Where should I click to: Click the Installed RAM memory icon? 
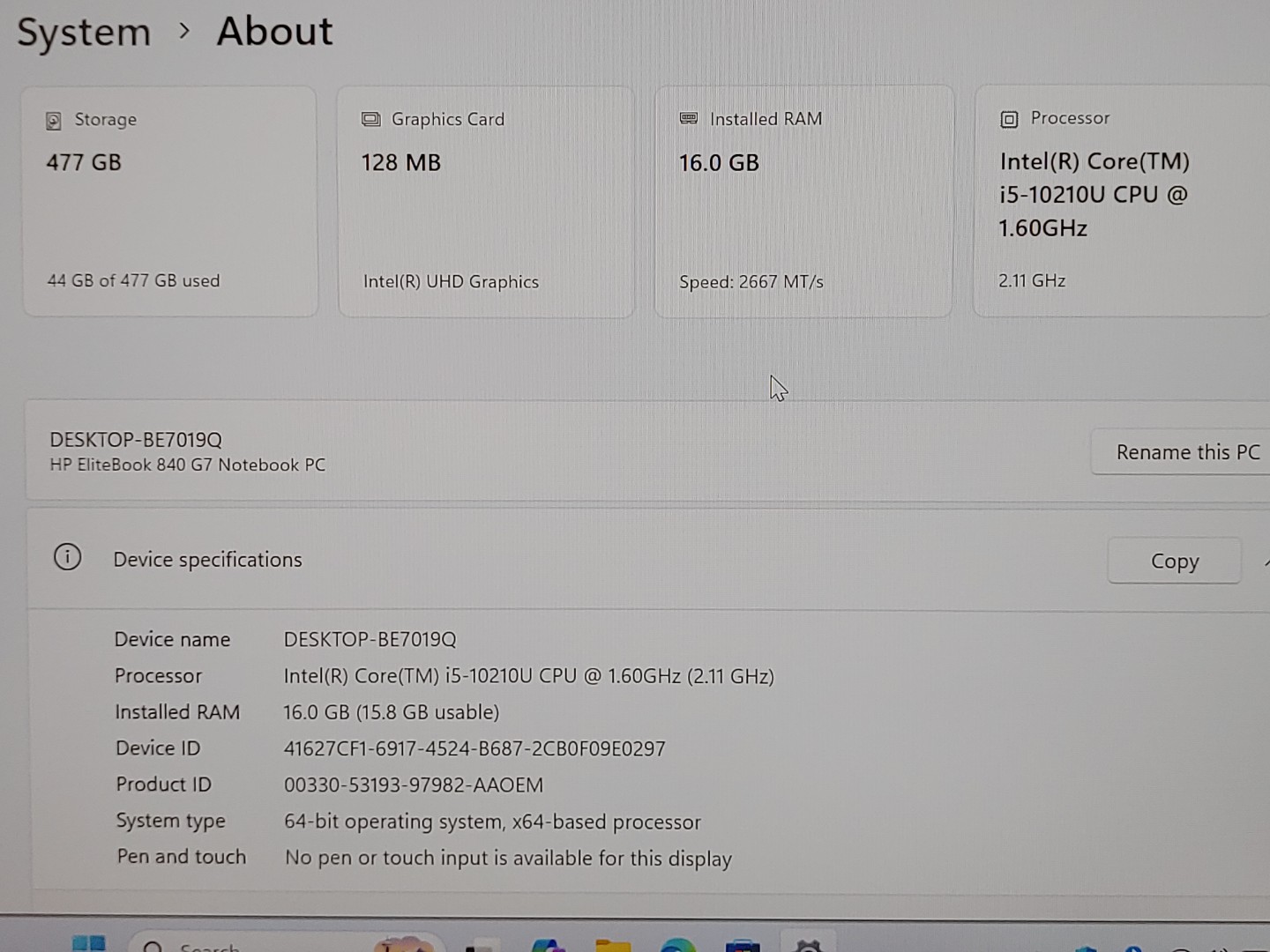689,119
